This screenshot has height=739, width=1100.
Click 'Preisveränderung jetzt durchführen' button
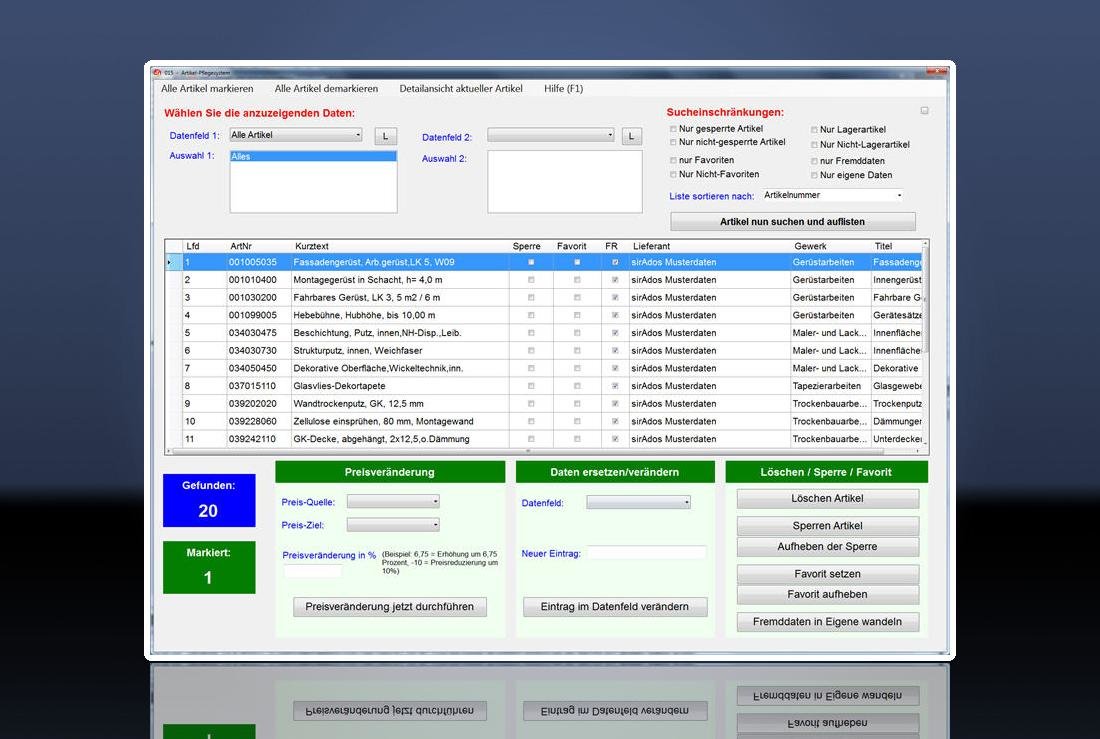point(390,607)
